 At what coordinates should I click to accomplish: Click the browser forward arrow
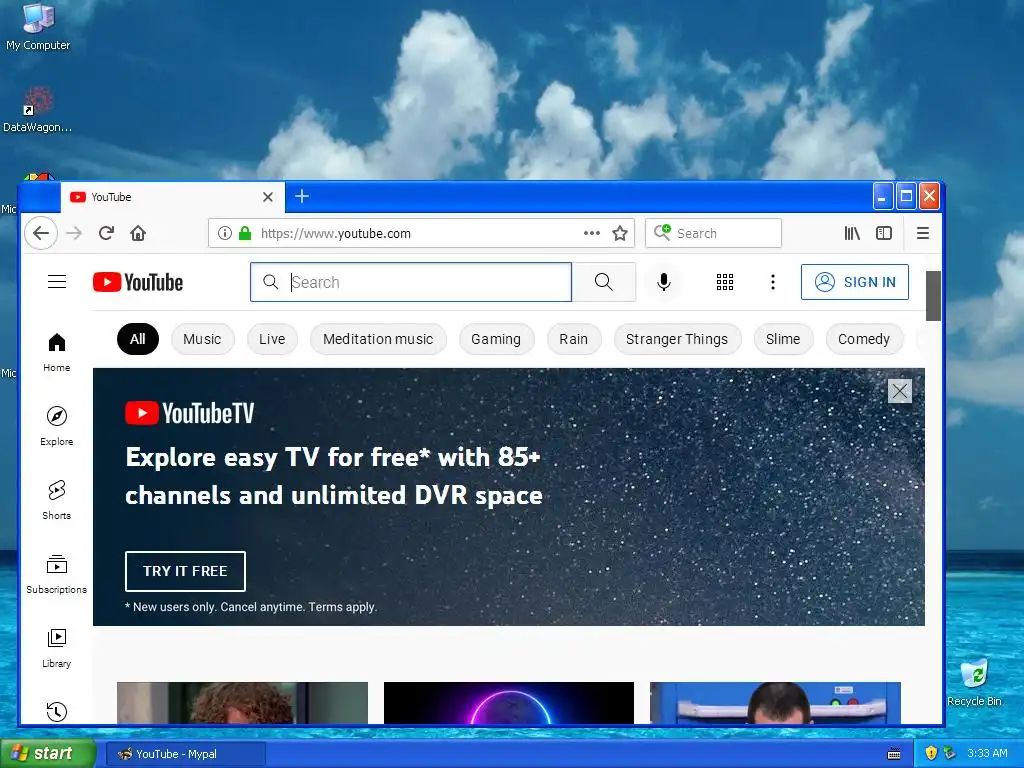pos(74,233)
